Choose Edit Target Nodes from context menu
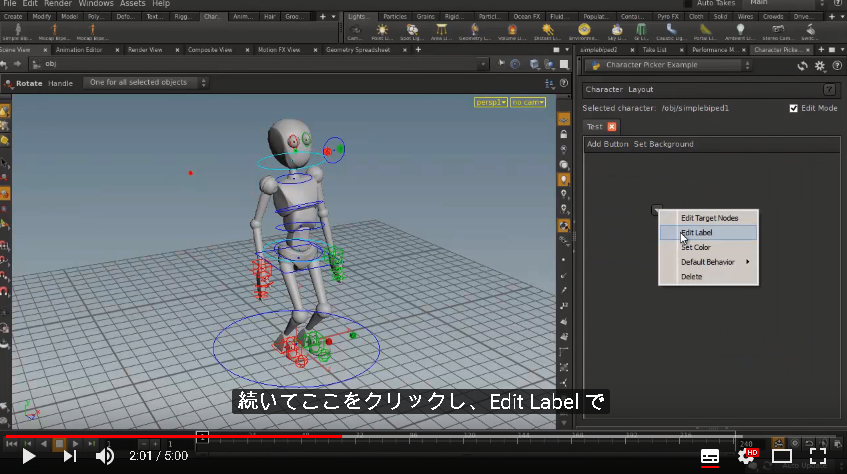The height and width of the screenshot is (474, 847). click(708, 218)
